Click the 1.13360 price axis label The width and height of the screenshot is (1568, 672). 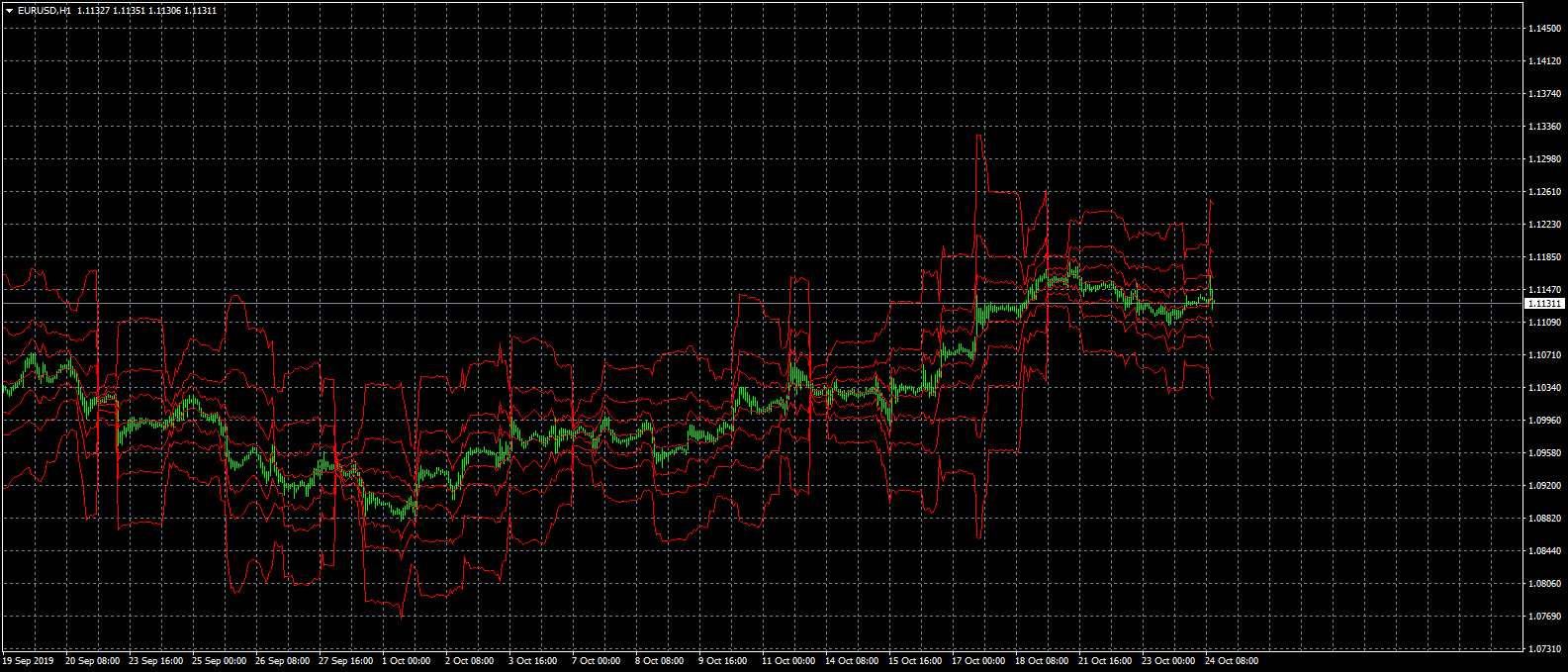pos(1545,127)
